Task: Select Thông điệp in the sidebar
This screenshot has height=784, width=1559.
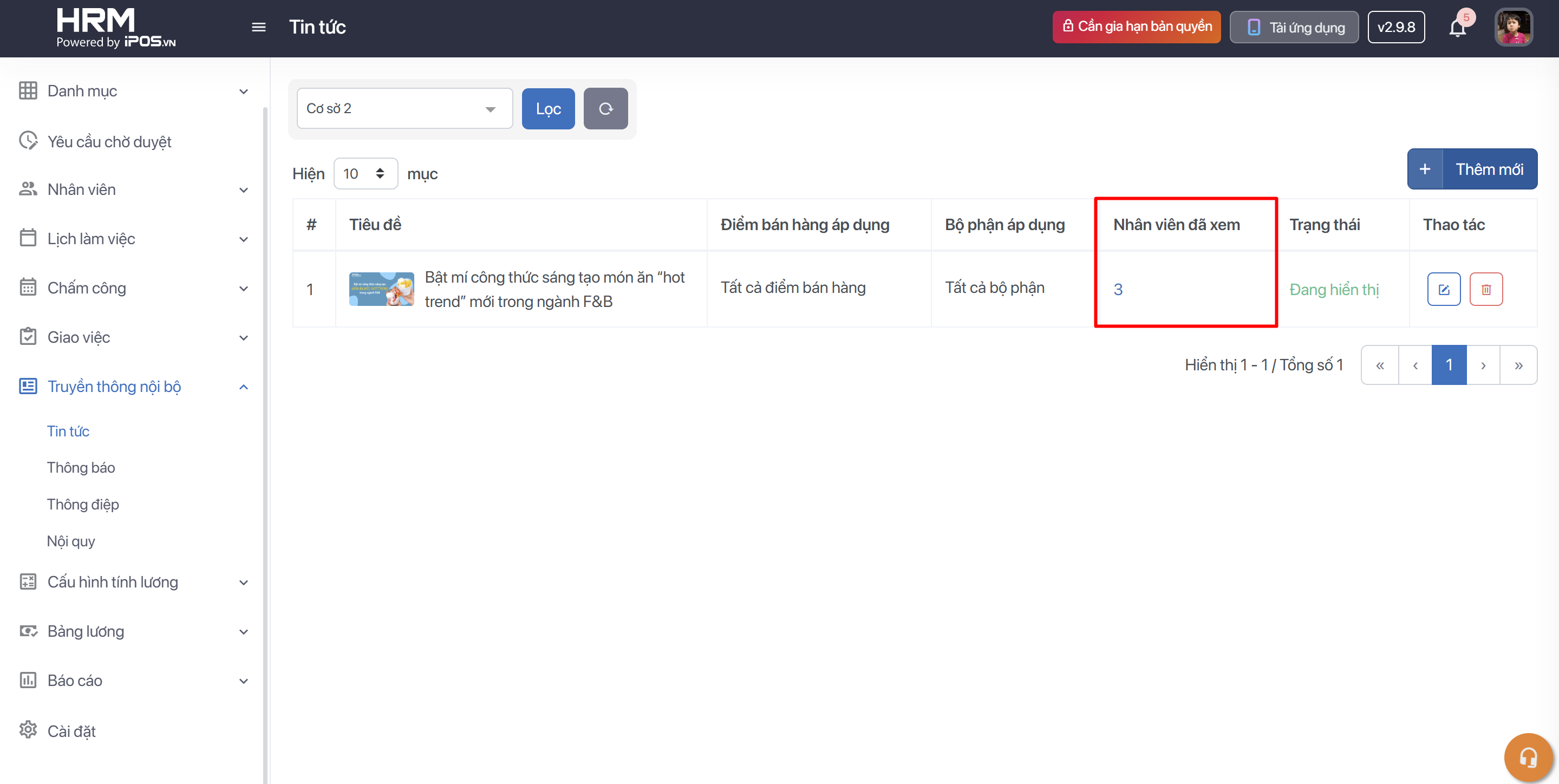Action: click(x=83, y=504)
